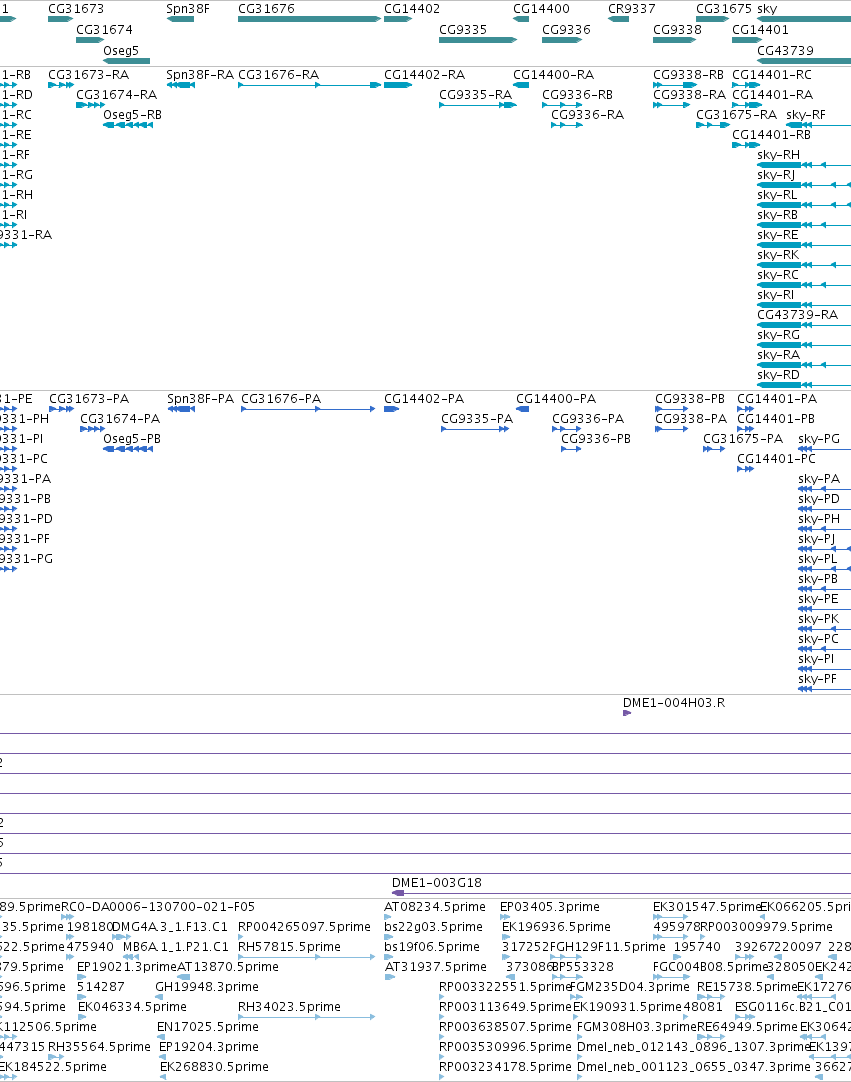The height and width of the screenshot is (1082, 851).
Task: Select the CG31676-PA protein label
Action: click(x=281, y=399)
